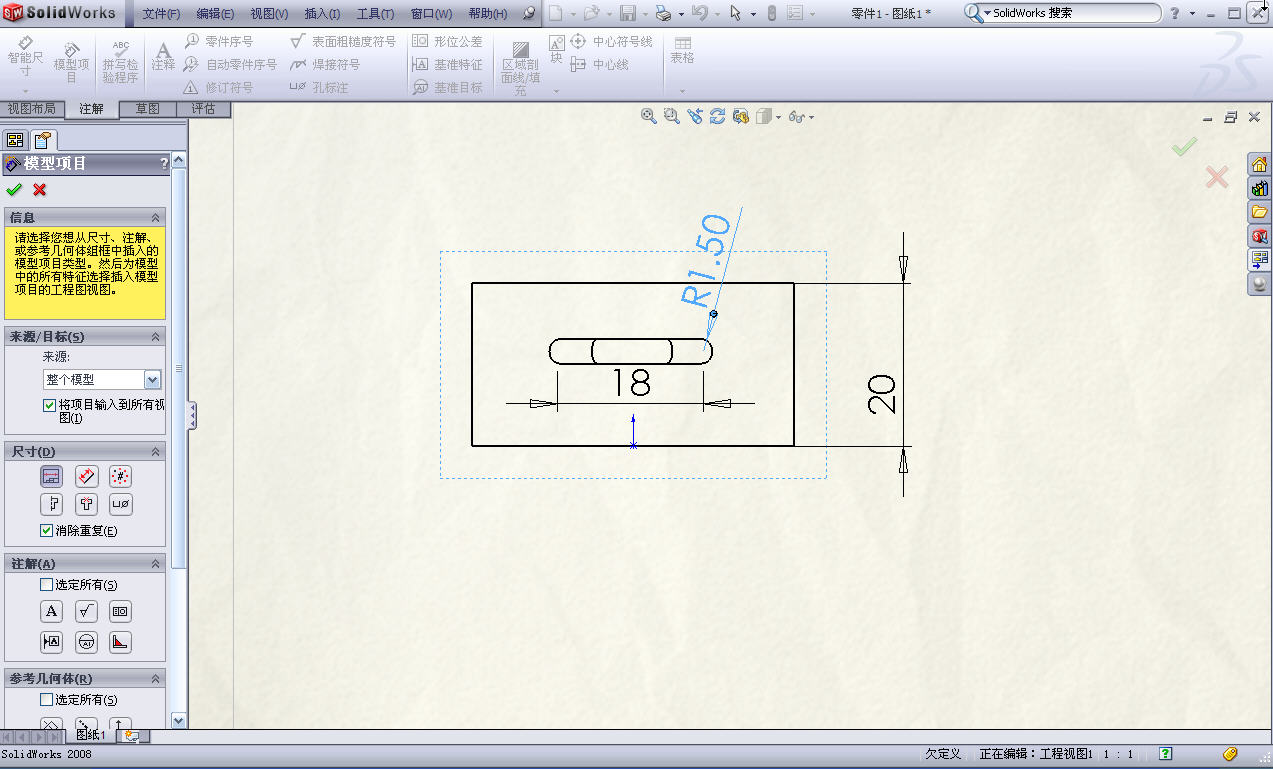Viewport: 1273px width, 769px height.
Task: Select 'Marked for drawing' dimension type button
Action: (52, 476)
